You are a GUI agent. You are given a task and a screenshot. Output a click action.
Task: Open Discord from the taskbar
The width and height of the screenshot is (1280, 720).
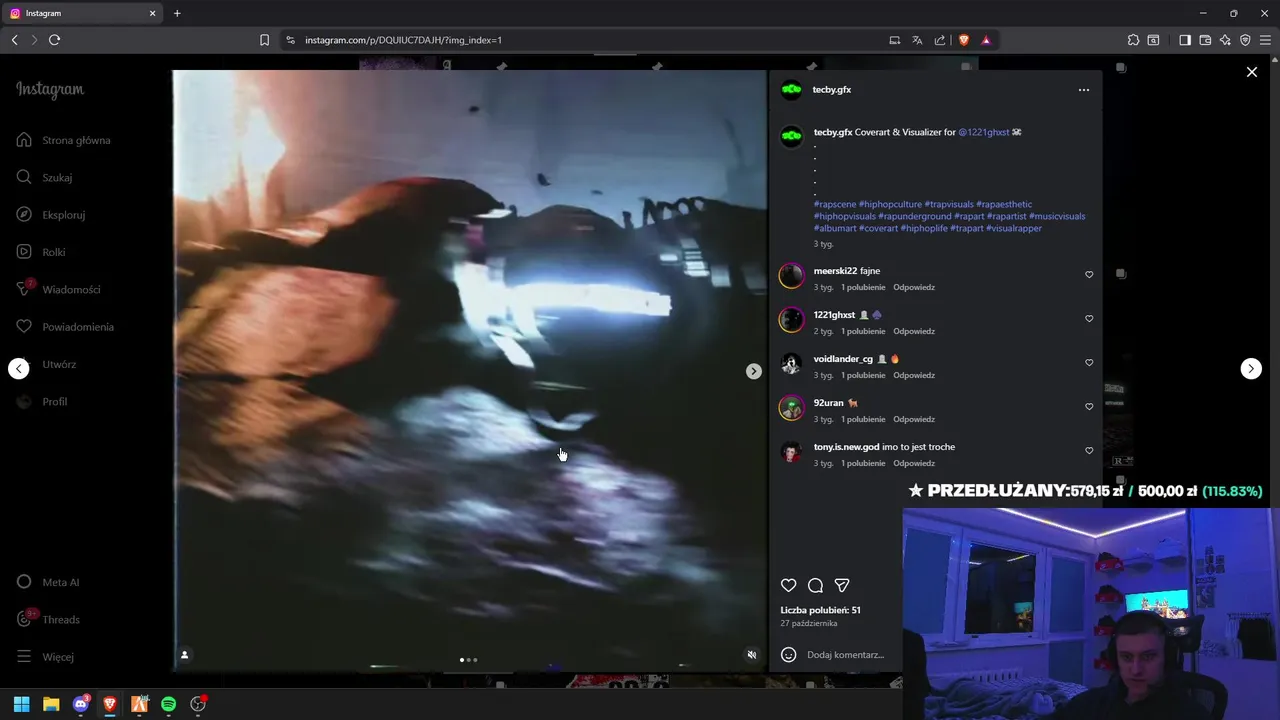click(x=81, y=704)
